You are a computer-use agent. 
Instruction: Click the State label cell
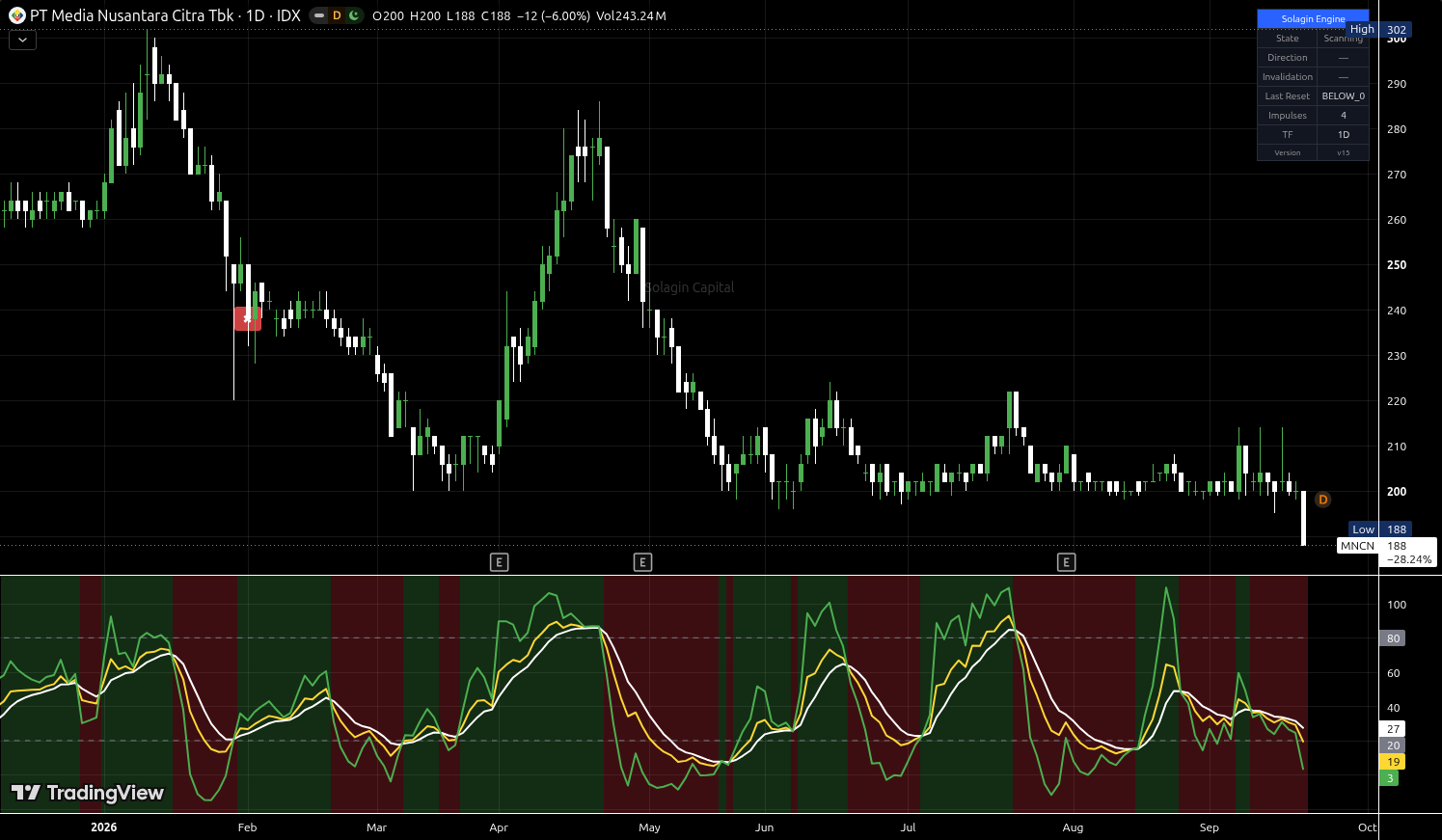tap(1287, 39)
